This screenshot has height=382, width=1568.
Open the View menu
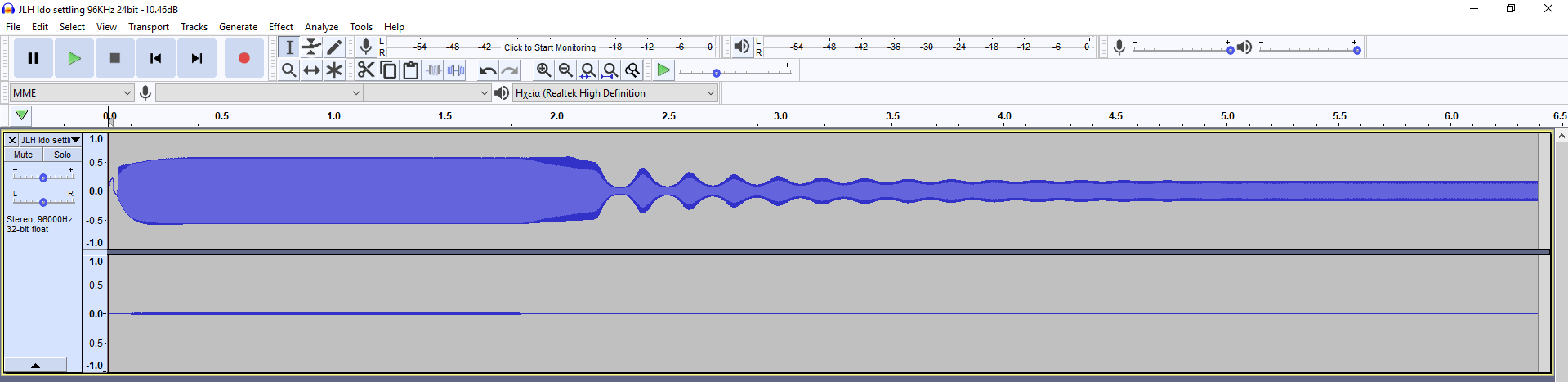pyautogui.click(x=106, y=27)
